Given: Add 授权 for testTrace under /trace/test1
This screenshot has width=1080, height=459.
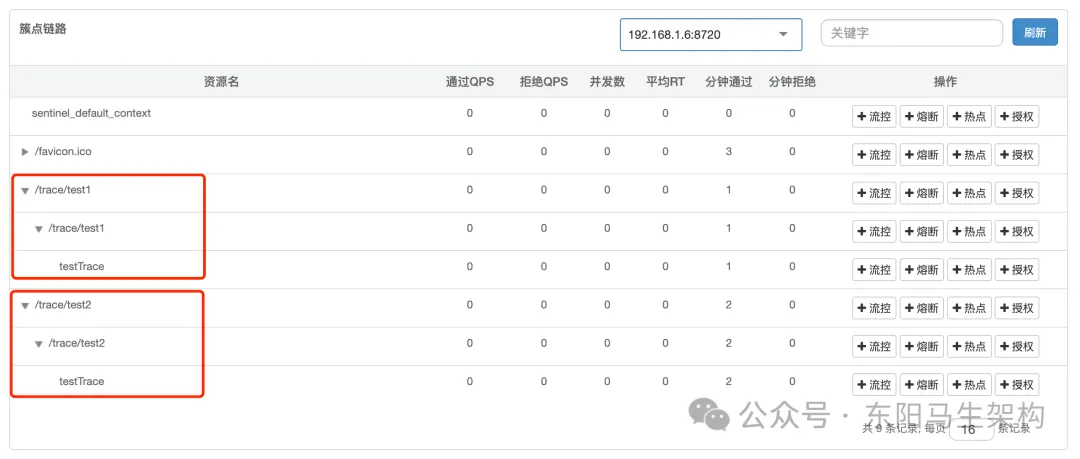Looking at the screenshot, I should click(1017, 269).
